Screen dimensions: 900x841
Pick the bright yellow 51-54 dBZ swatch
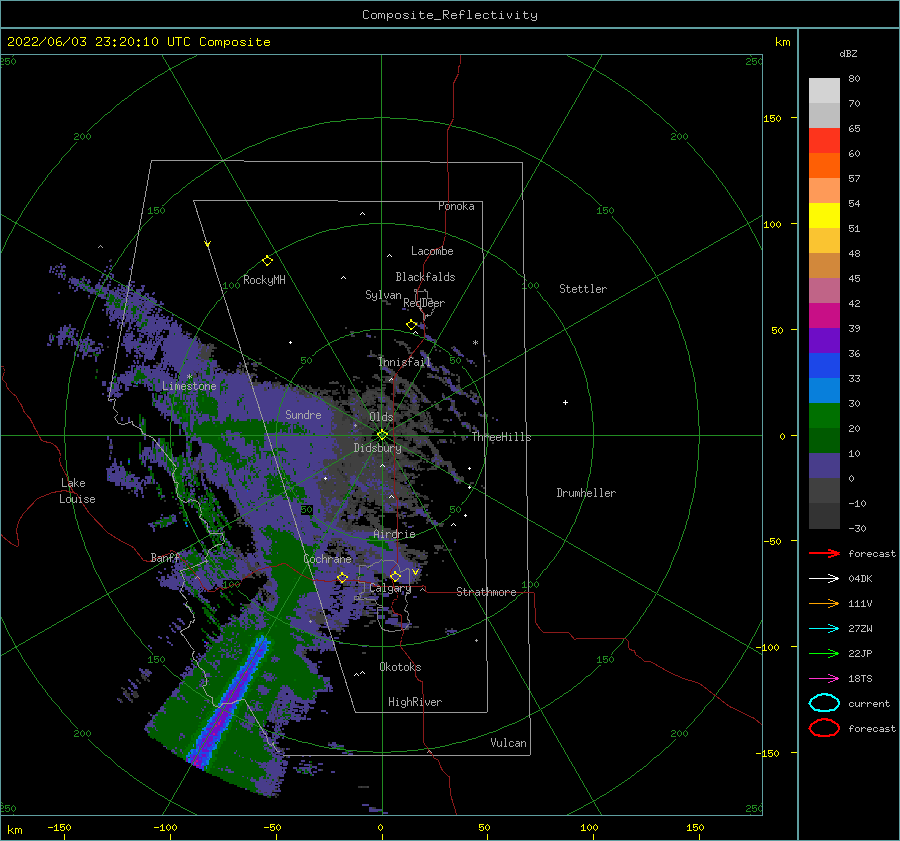(824, 216)
